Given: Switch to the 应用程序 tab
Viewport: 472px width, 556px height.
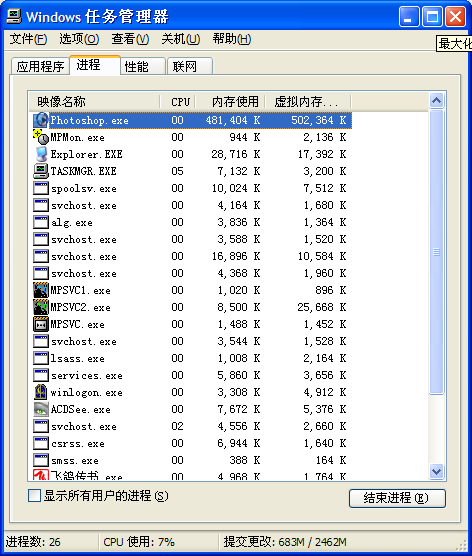Looking at the screenshot, I should (x=40, y=66).
